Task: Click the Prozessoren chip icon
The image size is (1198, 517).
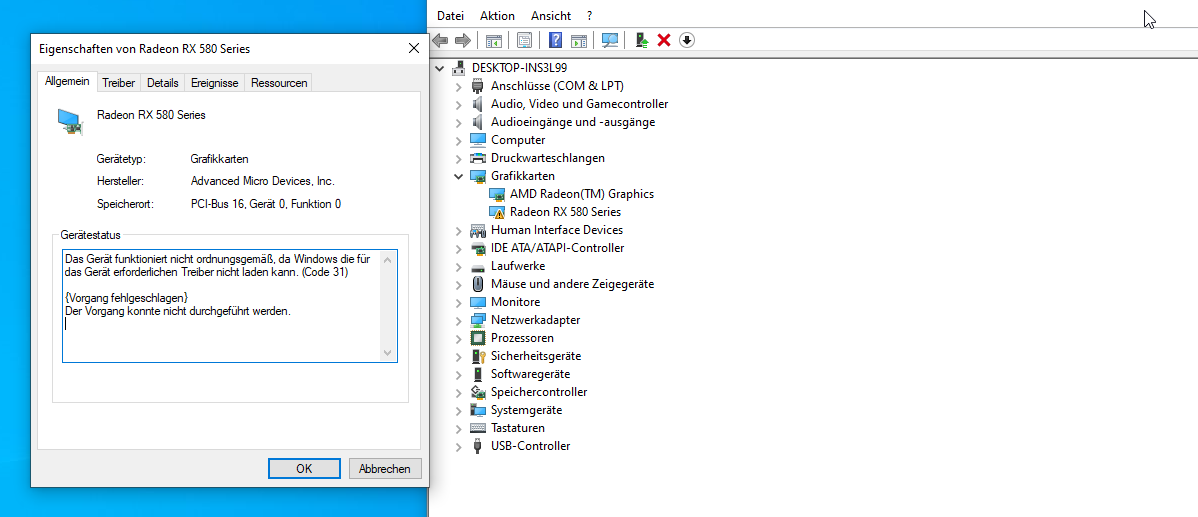Action: pyautogui.click(x=478, y=338)
